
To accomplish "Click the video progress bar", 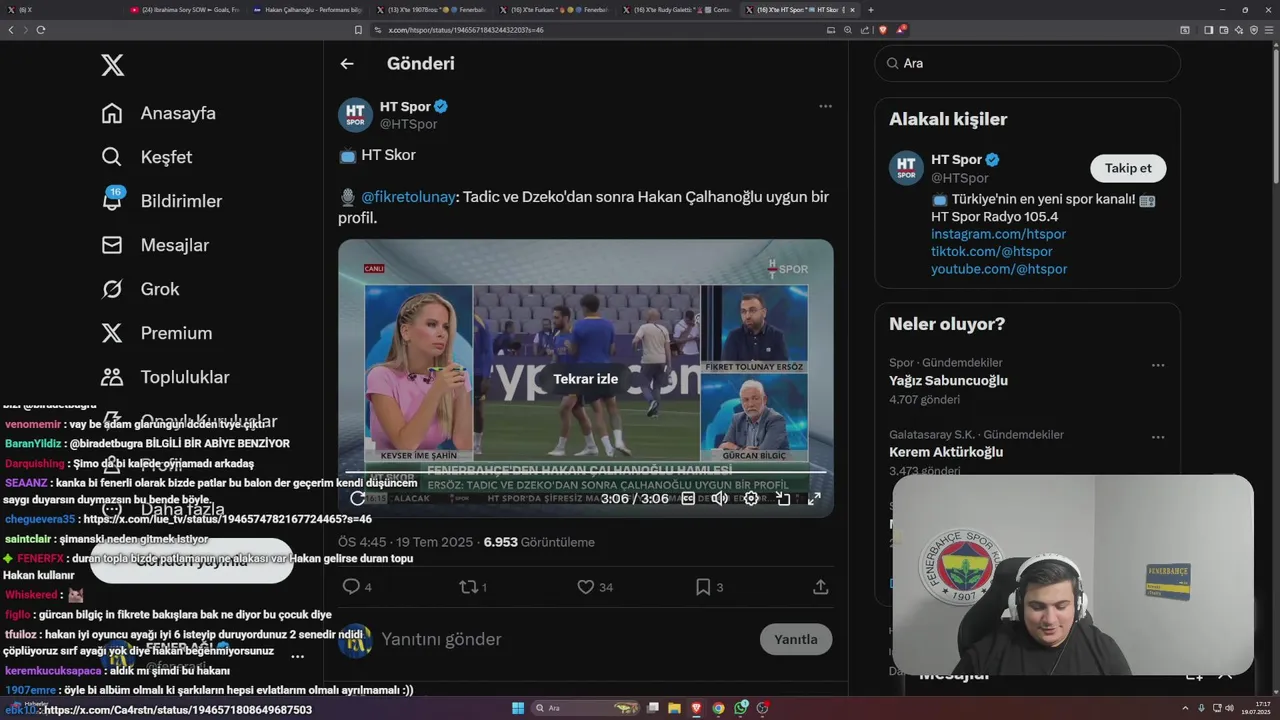I will point(586,471).
